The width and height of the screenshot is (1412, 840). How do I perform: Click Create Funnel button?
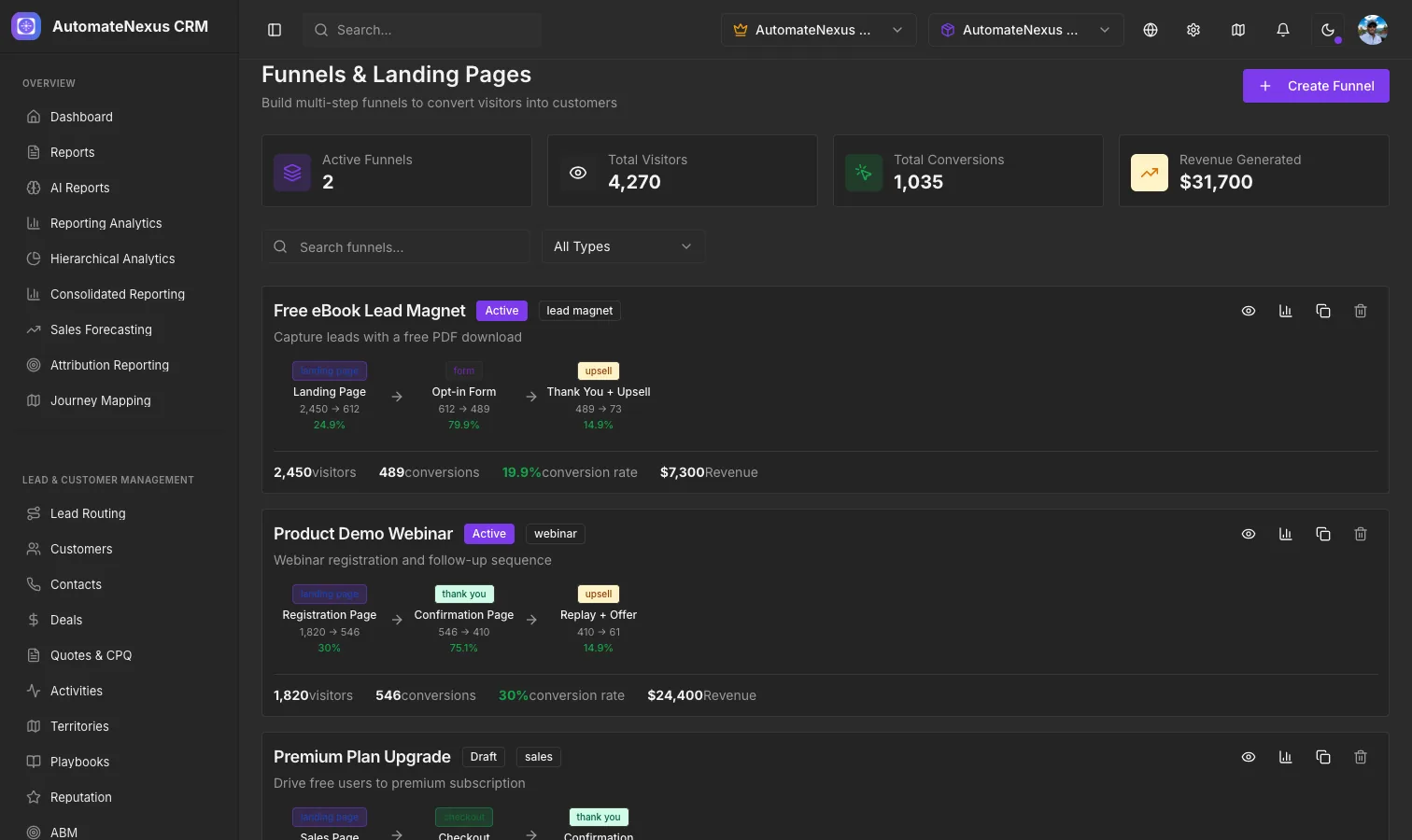(1316, 86)
